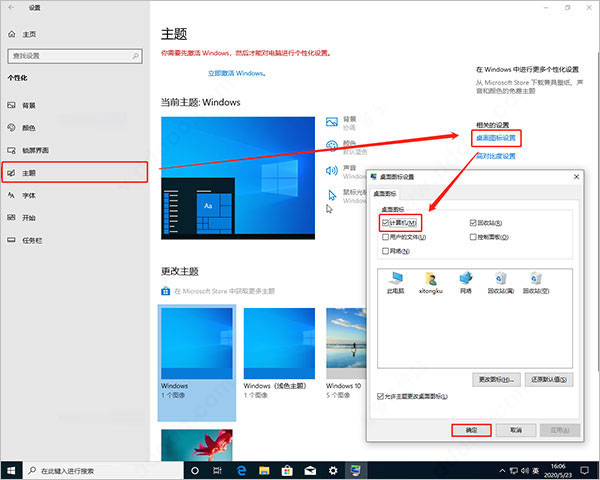Click the 还原默认值(S) restore defaults button

click(549, 379)
